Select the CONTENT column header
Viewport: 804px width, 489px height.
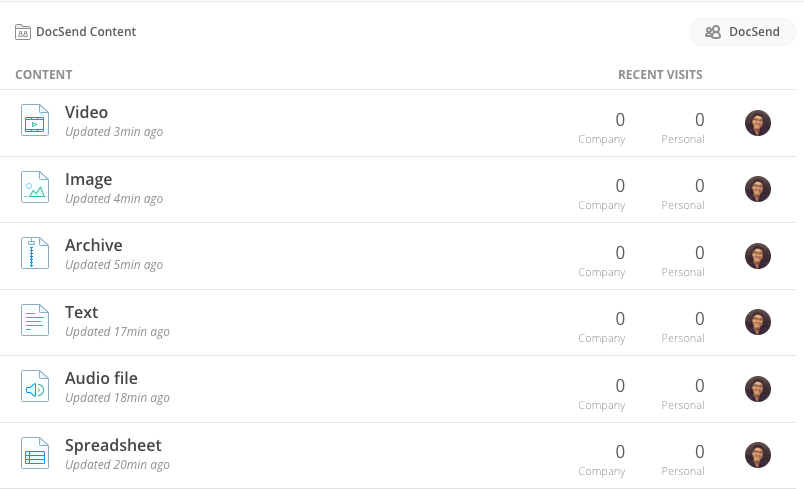44,75
